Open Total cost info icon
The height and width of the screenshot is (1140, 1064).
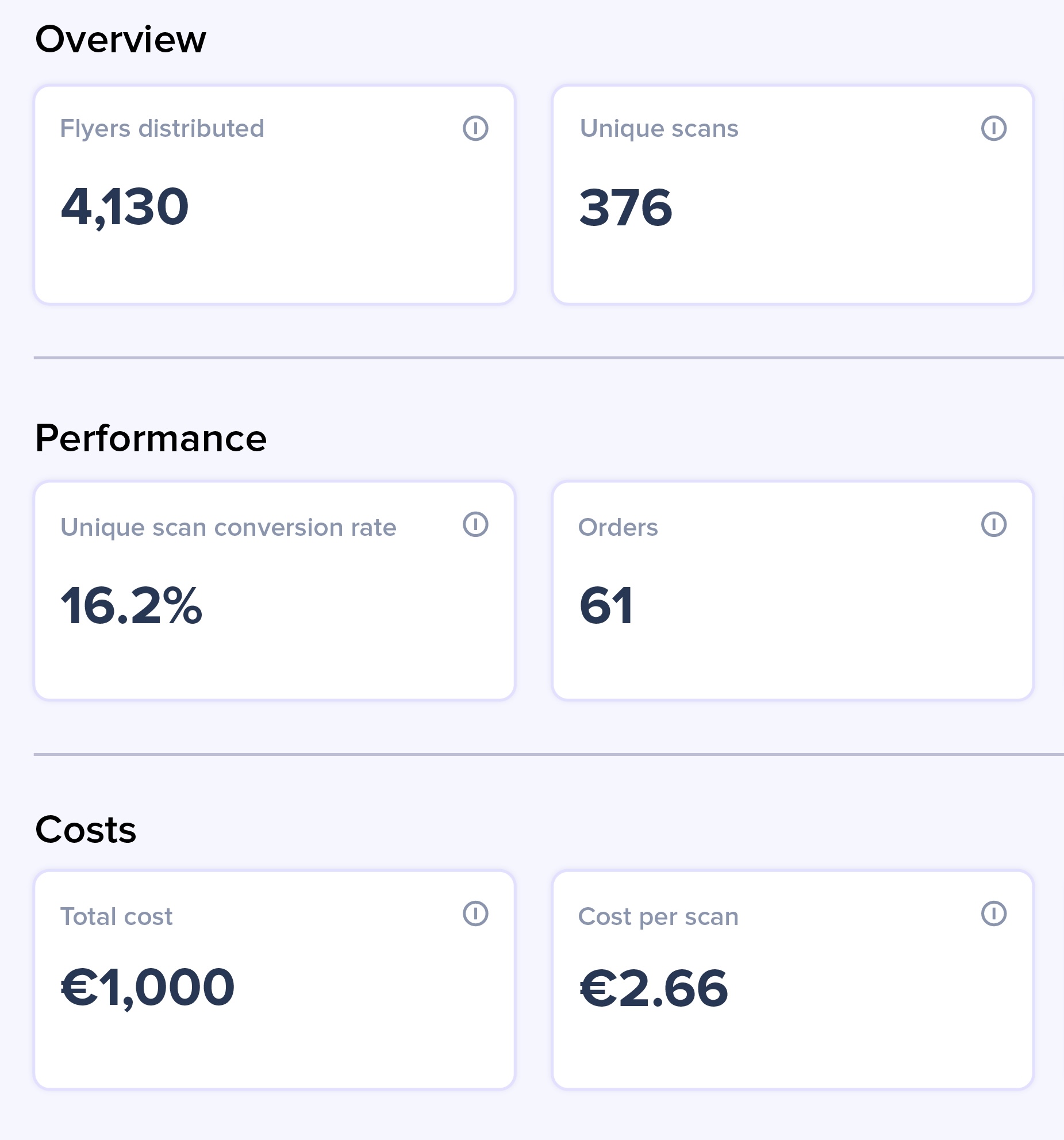475,913
